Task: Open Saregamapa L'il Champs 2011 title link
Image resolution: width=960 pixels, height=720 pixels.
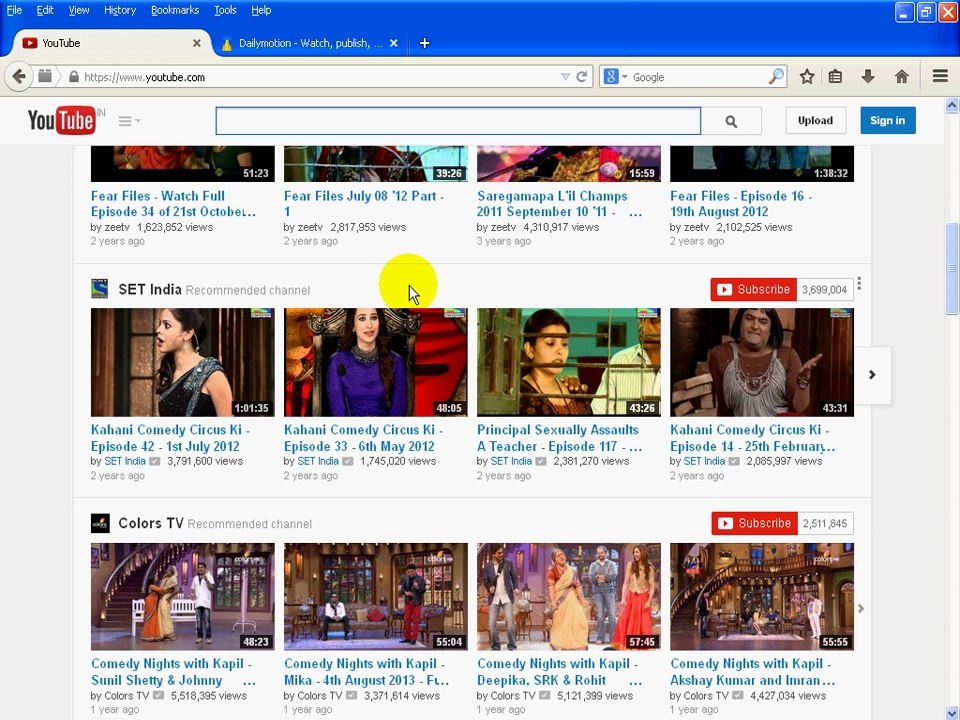Action: coord(559,204)
